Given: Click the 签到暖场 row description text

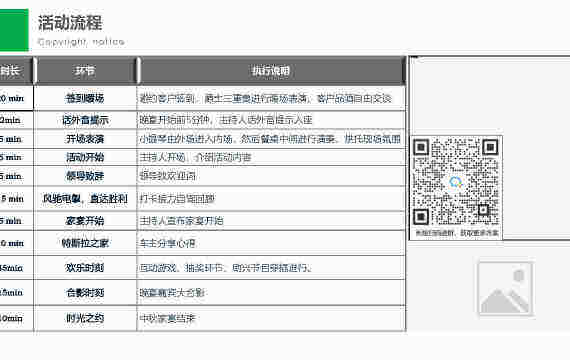Looking at the screenshot, I should coord(266,98).
